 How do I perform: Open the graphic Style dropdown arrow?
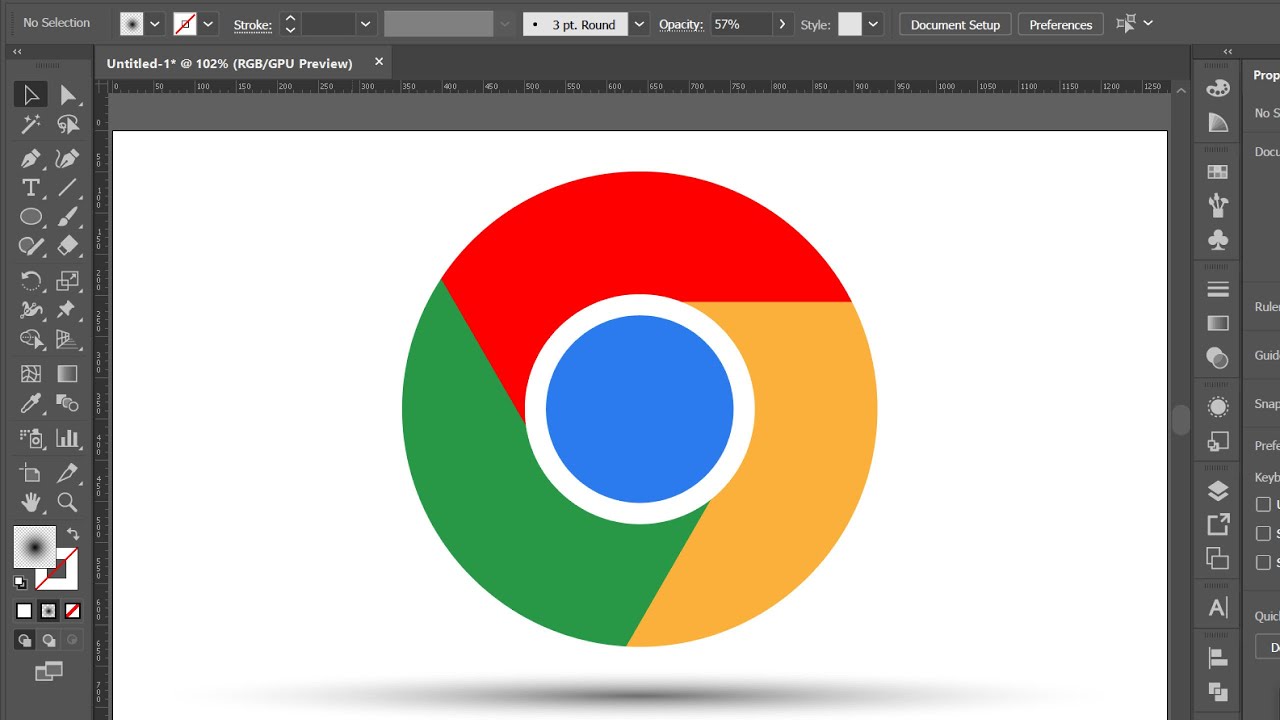pyautogui.click(x=874, y=24)
